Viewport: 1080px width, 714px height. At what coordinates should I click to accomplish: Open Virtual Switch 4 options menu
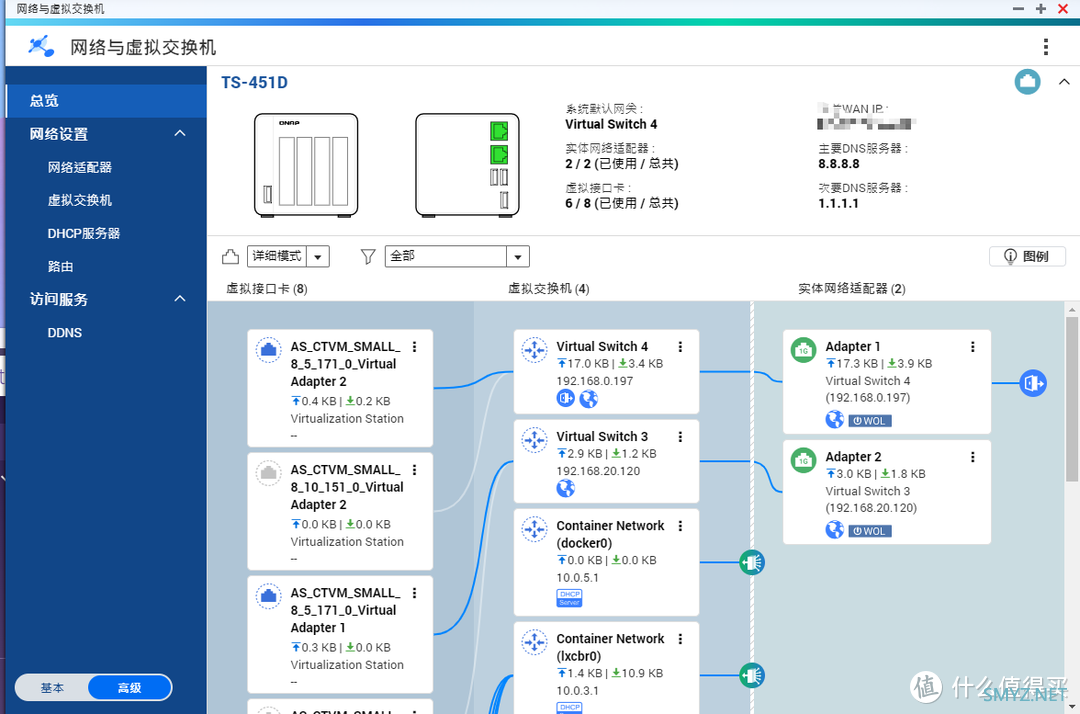pyautogui.click(x=680, y=346)
